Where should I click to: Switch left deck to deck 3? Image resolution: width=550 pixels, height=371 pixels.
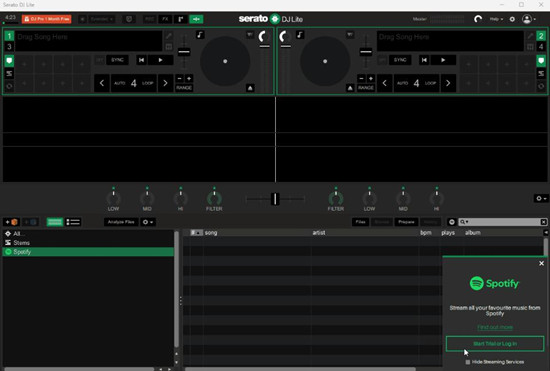coord(9,47)
